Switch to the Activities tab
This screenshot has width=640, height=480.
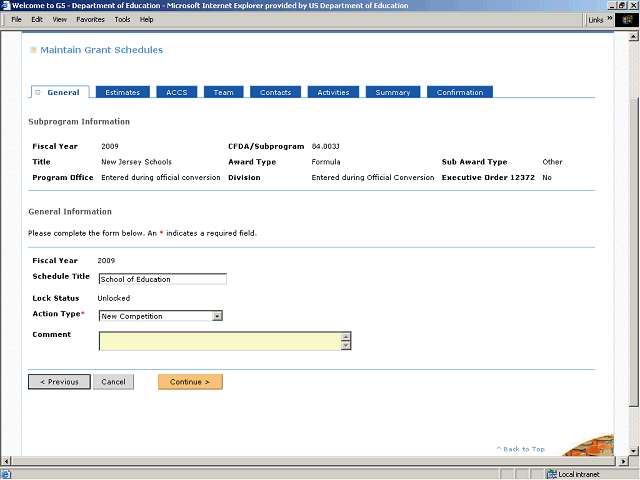[x=333, y=92]
